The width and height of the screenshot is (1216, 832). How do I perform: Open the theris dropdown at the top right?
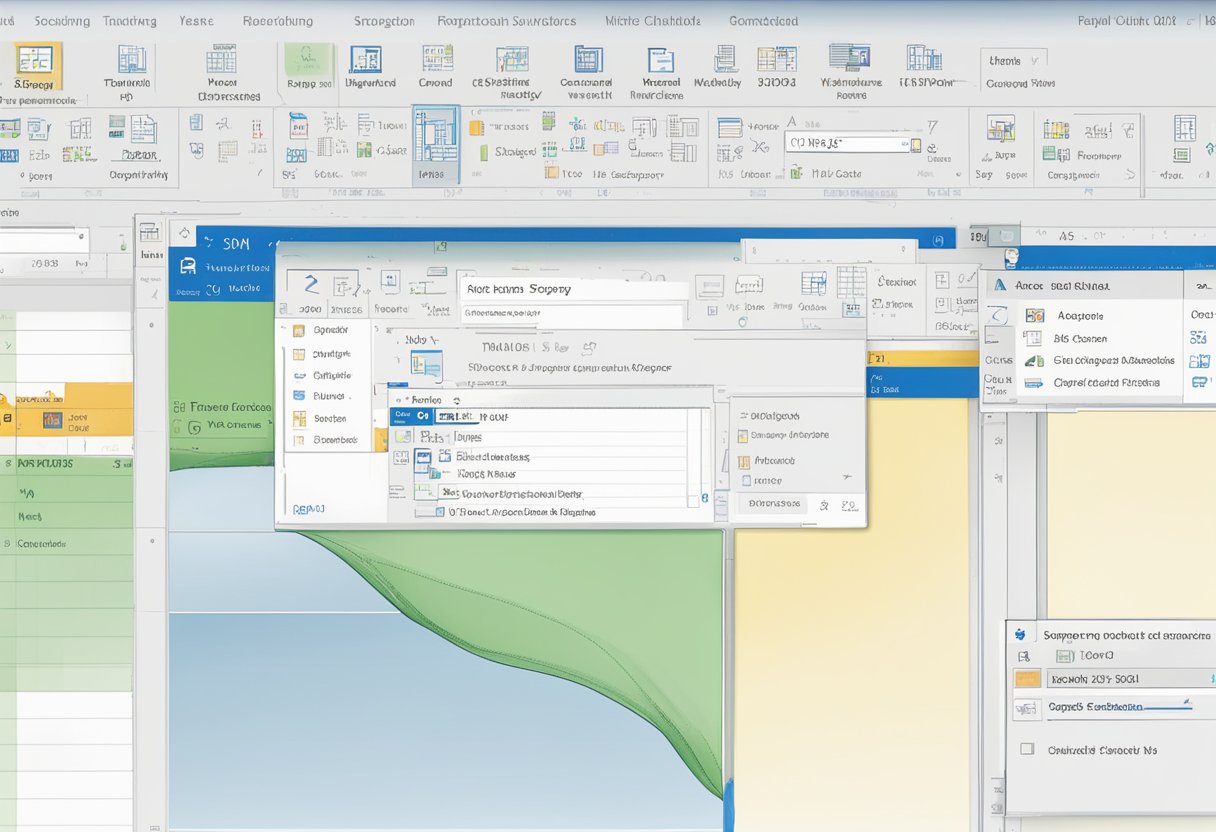point(1015,60)
